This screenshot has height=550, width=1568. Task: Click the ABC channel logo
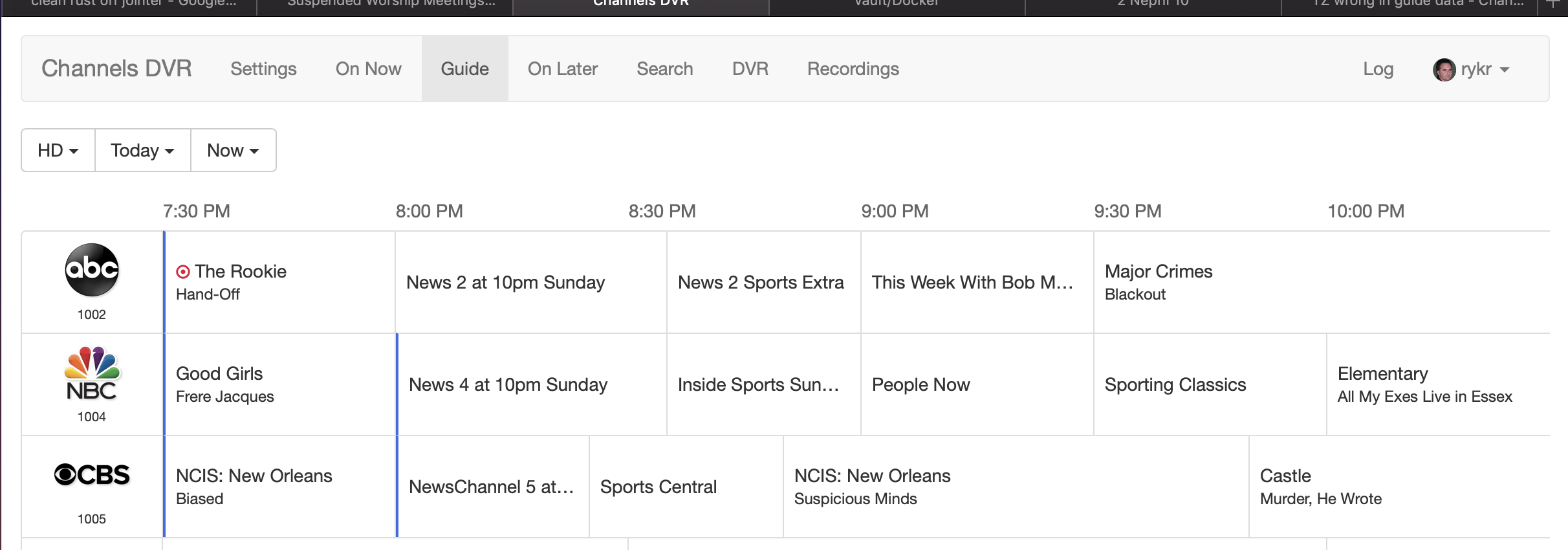92,270
